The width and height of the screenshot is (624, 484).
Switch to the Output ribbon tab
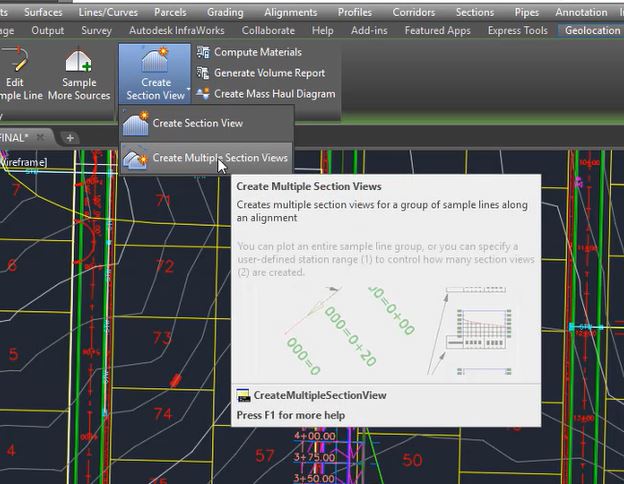(48, 30)
